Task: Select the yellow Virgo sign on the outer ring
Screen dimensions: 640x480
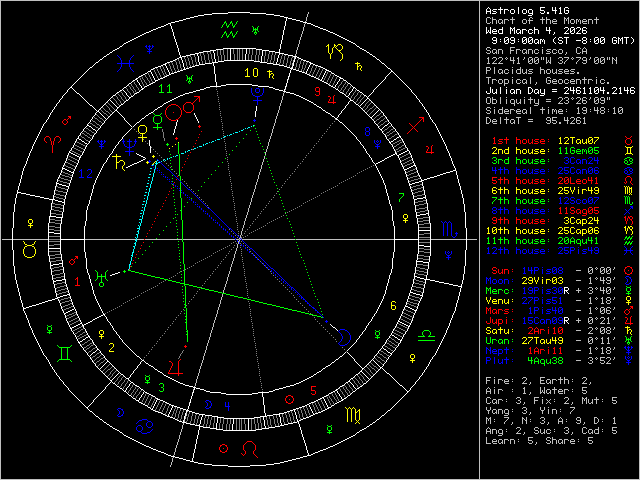Action: point(353,415)
